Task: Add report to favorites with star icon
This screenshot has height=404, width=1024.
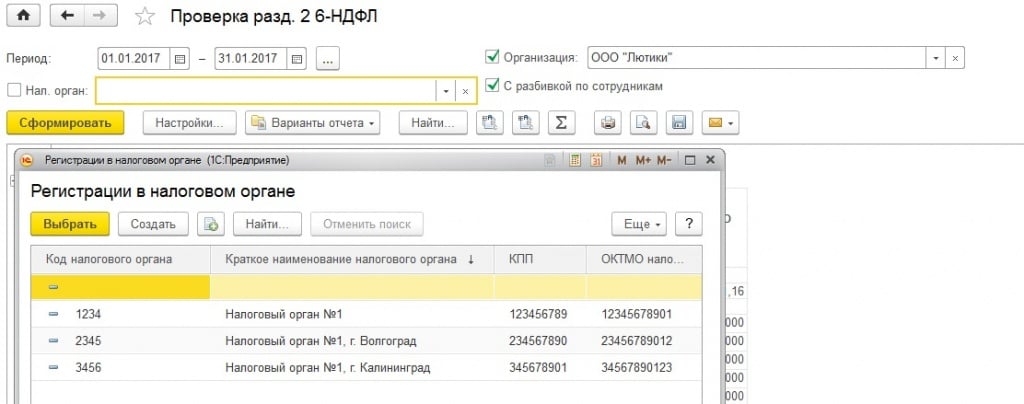Action: point(146,17)
